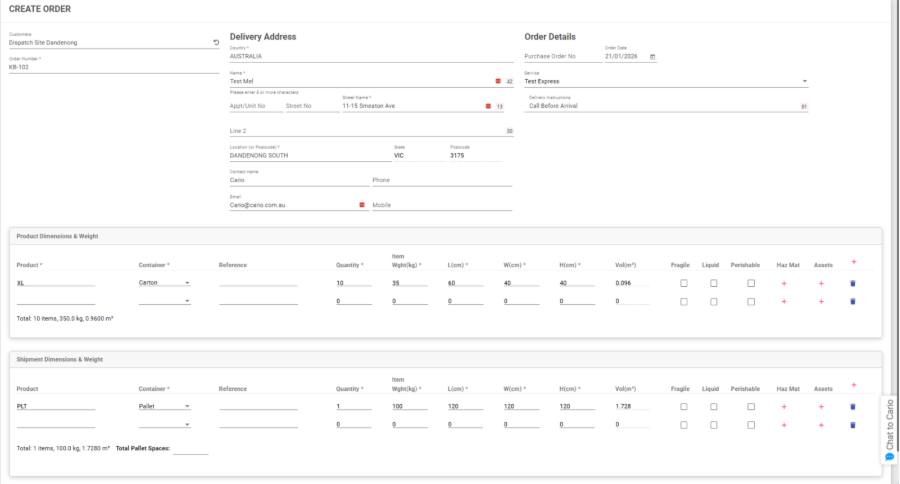The height and width of the screenshot is (484, 900).
Task: Click the Purchase Order No field
Action: [x=560, y=57]
